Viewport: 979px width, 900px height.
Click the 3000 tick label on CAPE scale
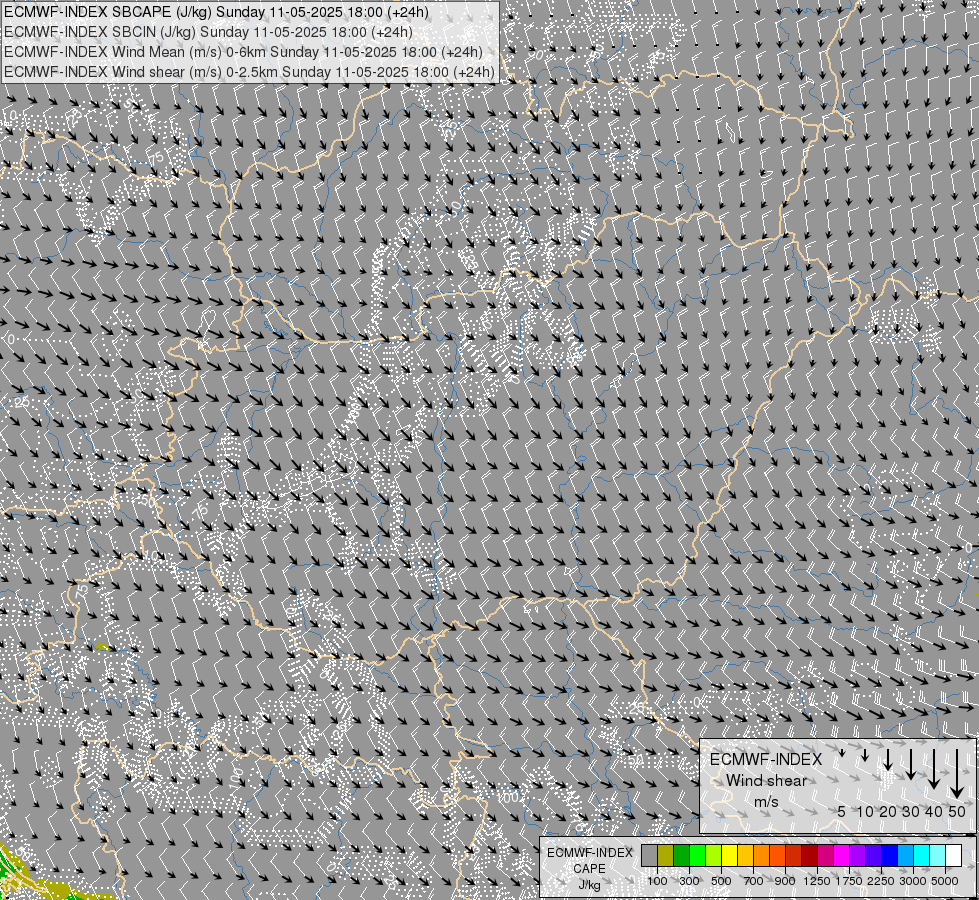pyautogui.click(x=913, y=881)
